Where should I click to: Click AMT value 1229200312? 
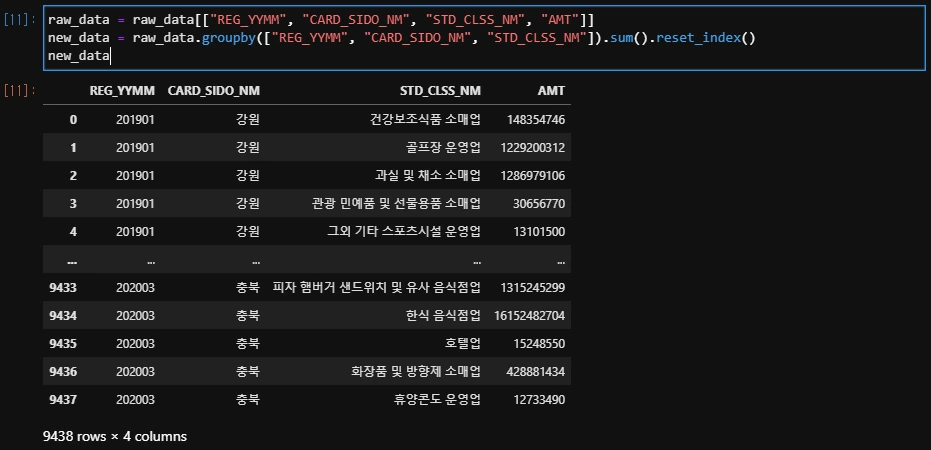(x=533, y=147)
